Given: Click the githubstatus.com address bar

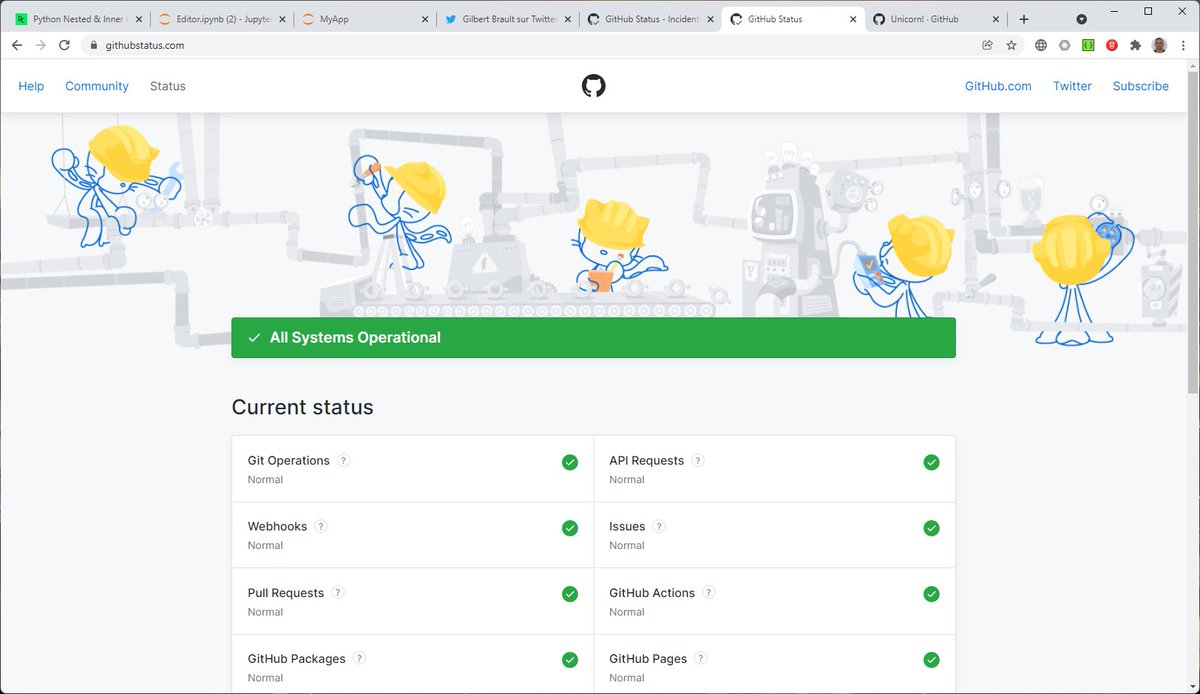Looking at the screenshot, I should click(530, 45).
